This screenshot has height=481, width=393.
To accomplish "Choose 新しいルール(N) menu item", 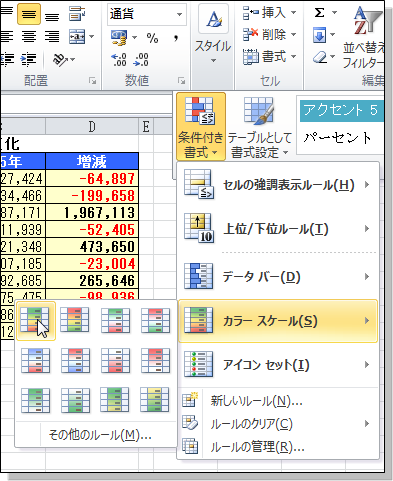I will pyautogui.click(x=278, y=401).
